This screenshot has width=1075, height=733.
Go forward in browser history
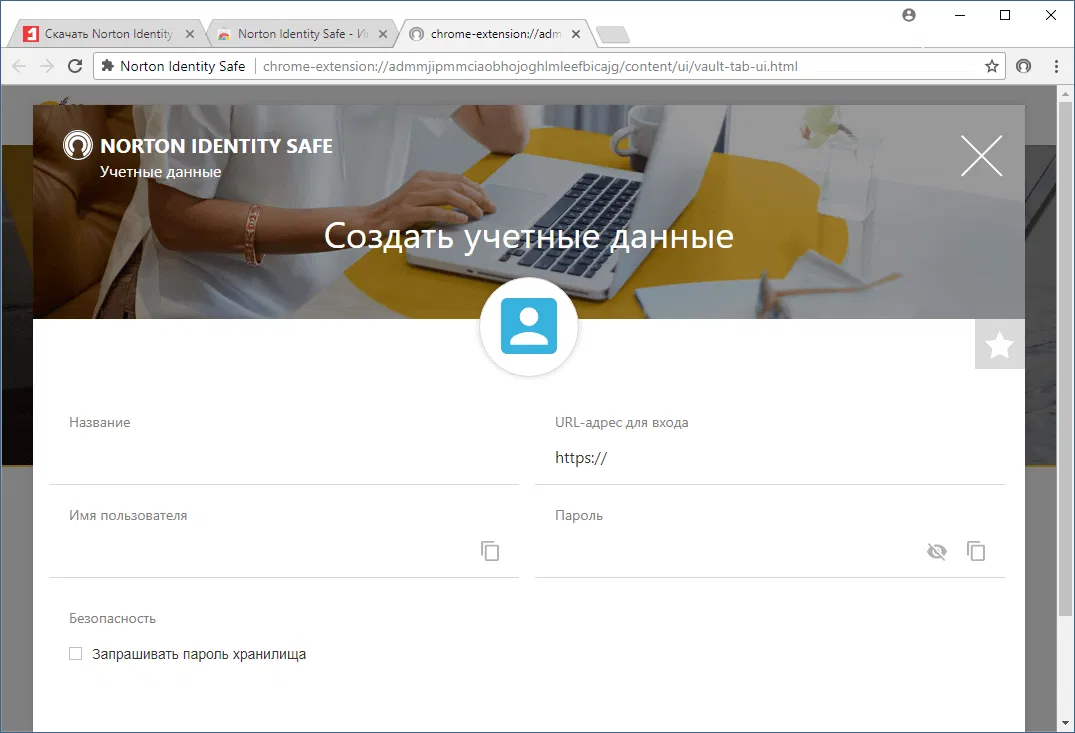(47, 66)
